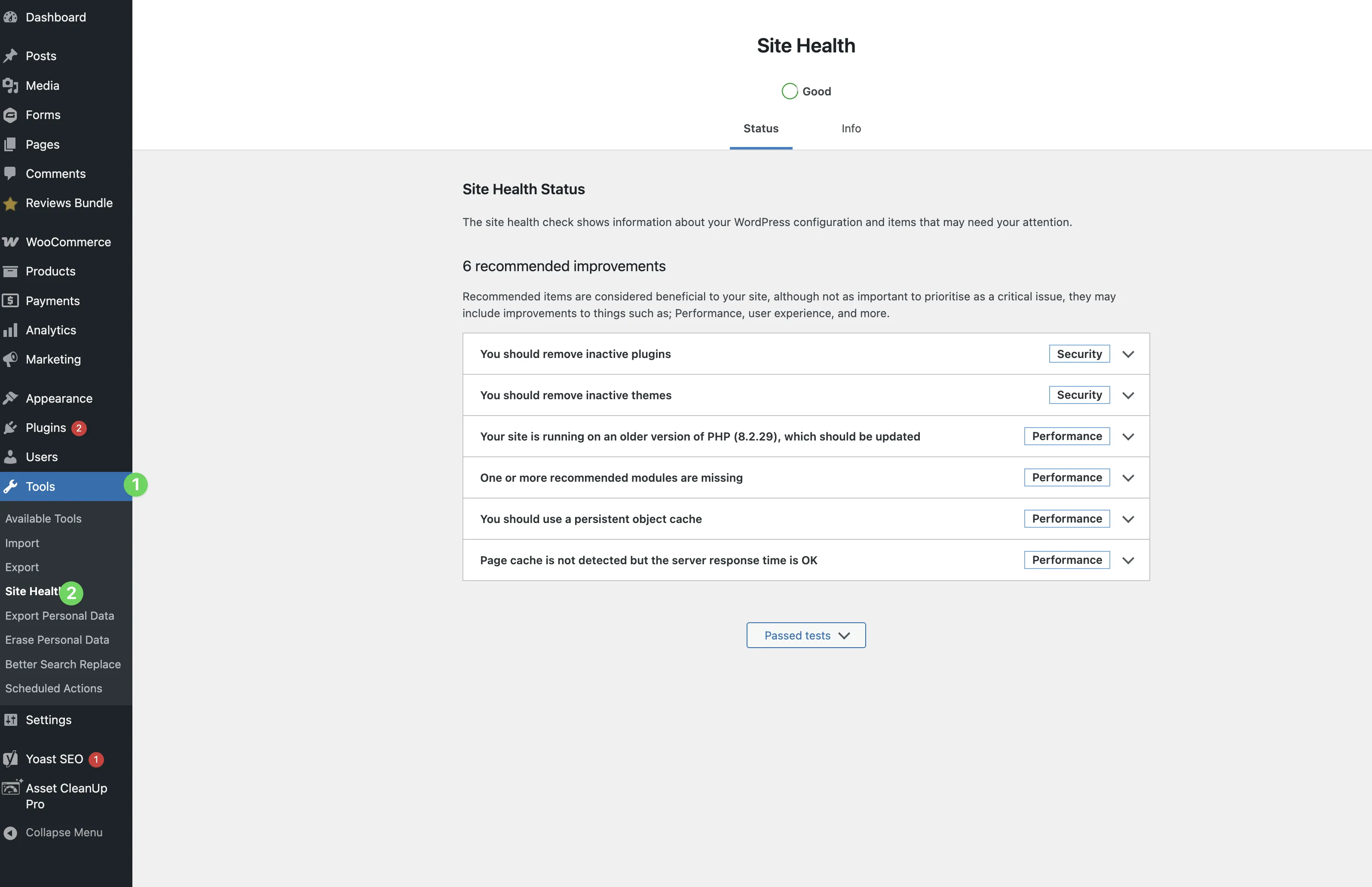Screen dimensions: 1372x887
Task: Select the Status tab
Action: pyautogui.click(x=760, y=128)
